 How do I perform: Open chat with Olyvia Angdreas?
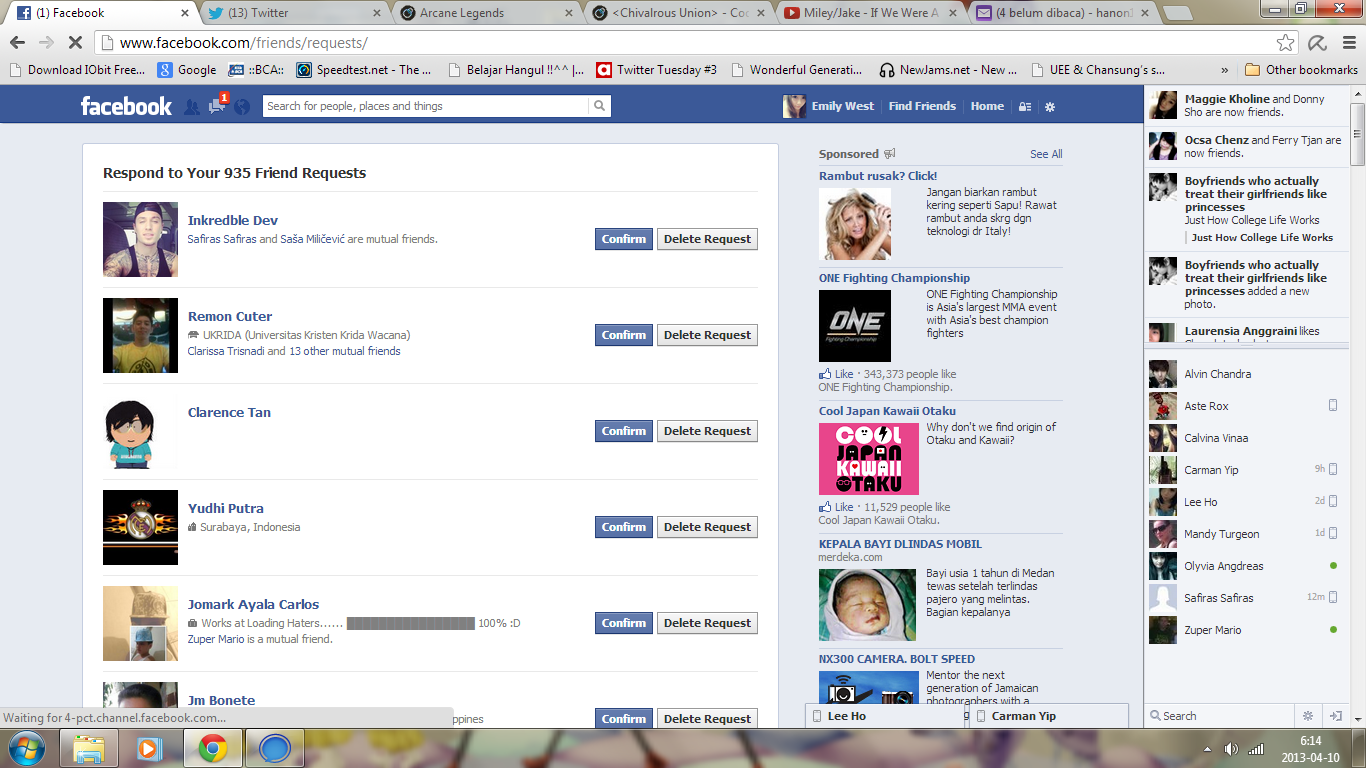[x=1245, y=566]
